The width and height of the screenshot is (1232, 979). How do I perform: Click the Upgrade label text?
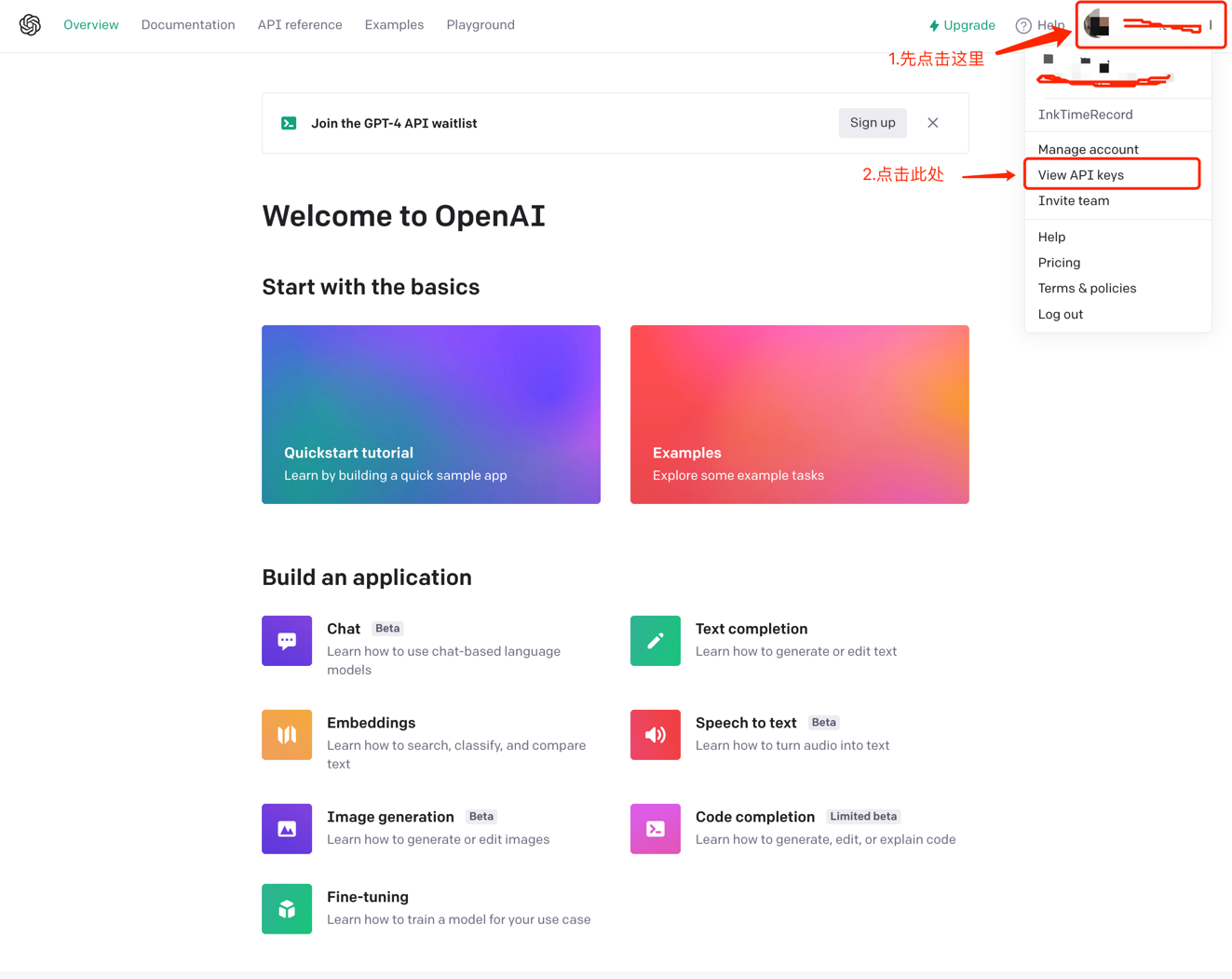point(969,25)
